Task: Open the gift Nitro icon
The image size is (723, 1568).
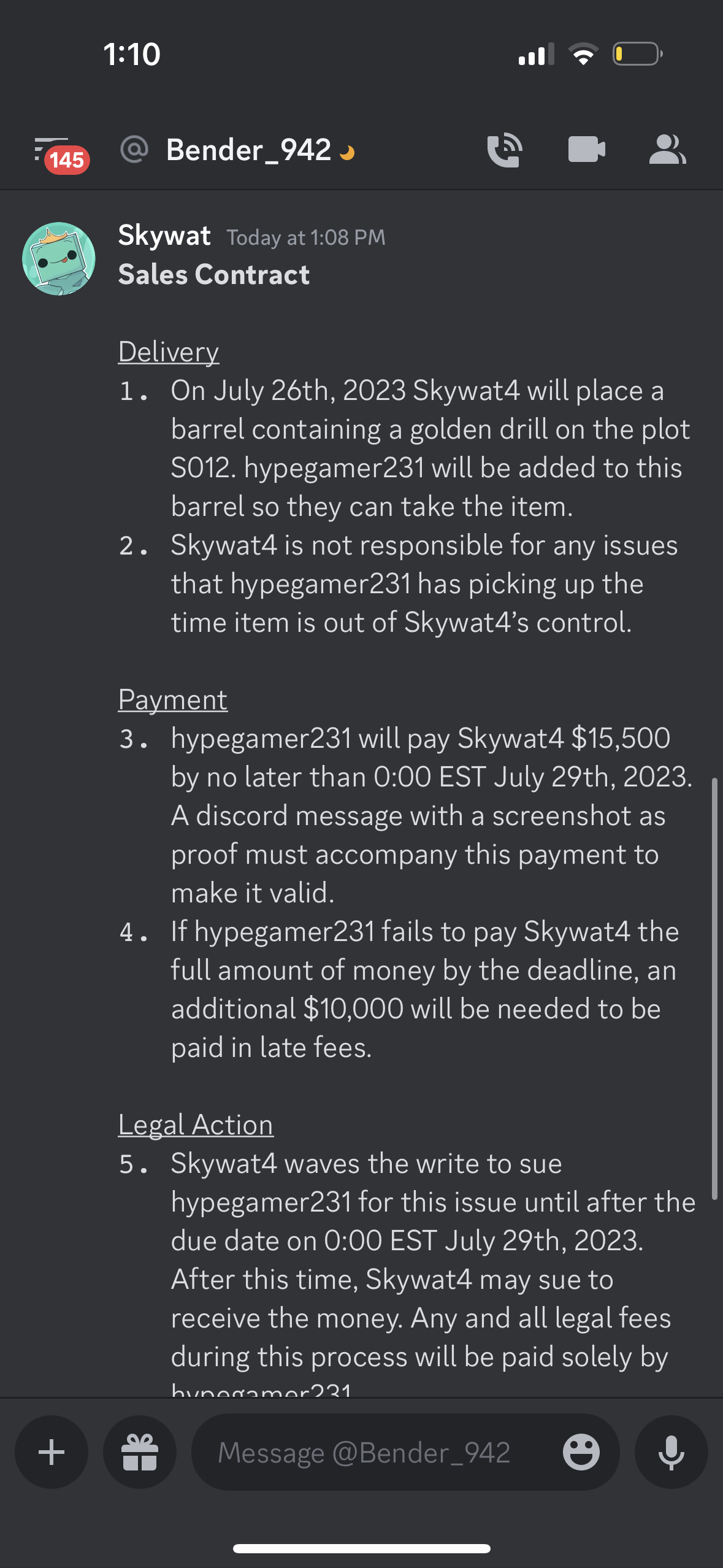Action: point(140,1452)
